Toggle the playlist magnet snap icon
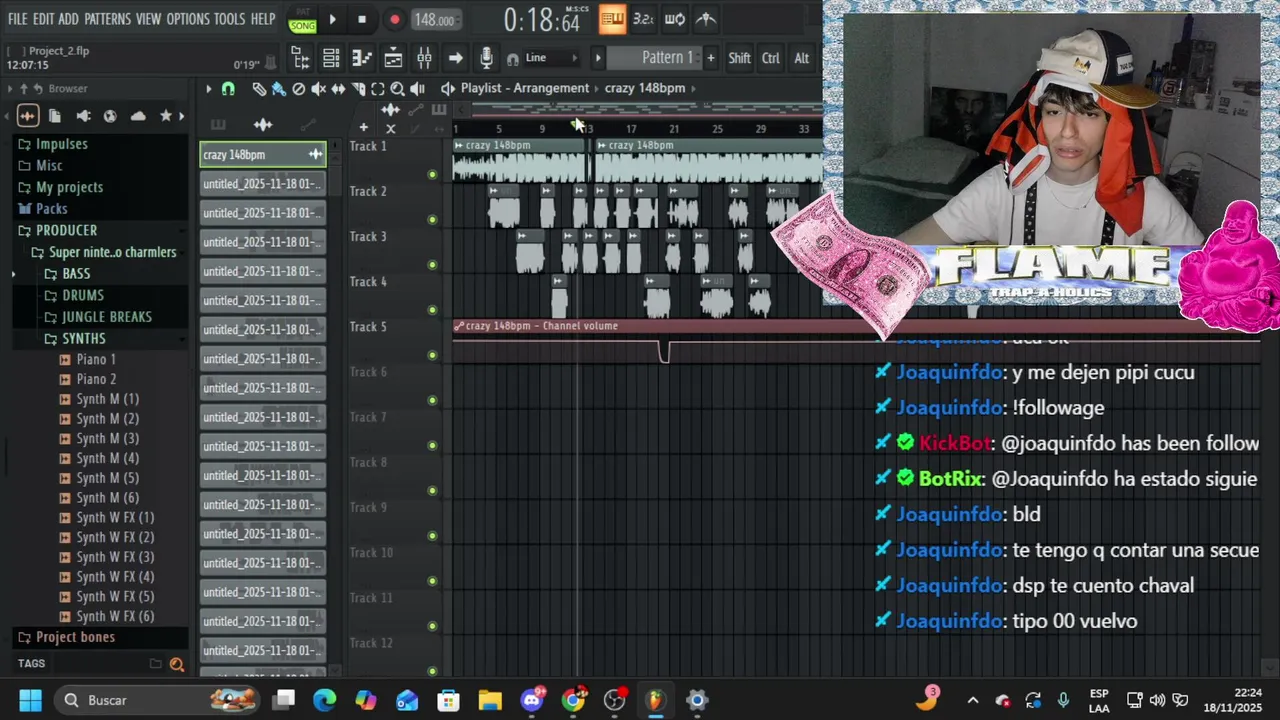Image resolution: width=1280 pixels, height=720 pixels. 228,89
